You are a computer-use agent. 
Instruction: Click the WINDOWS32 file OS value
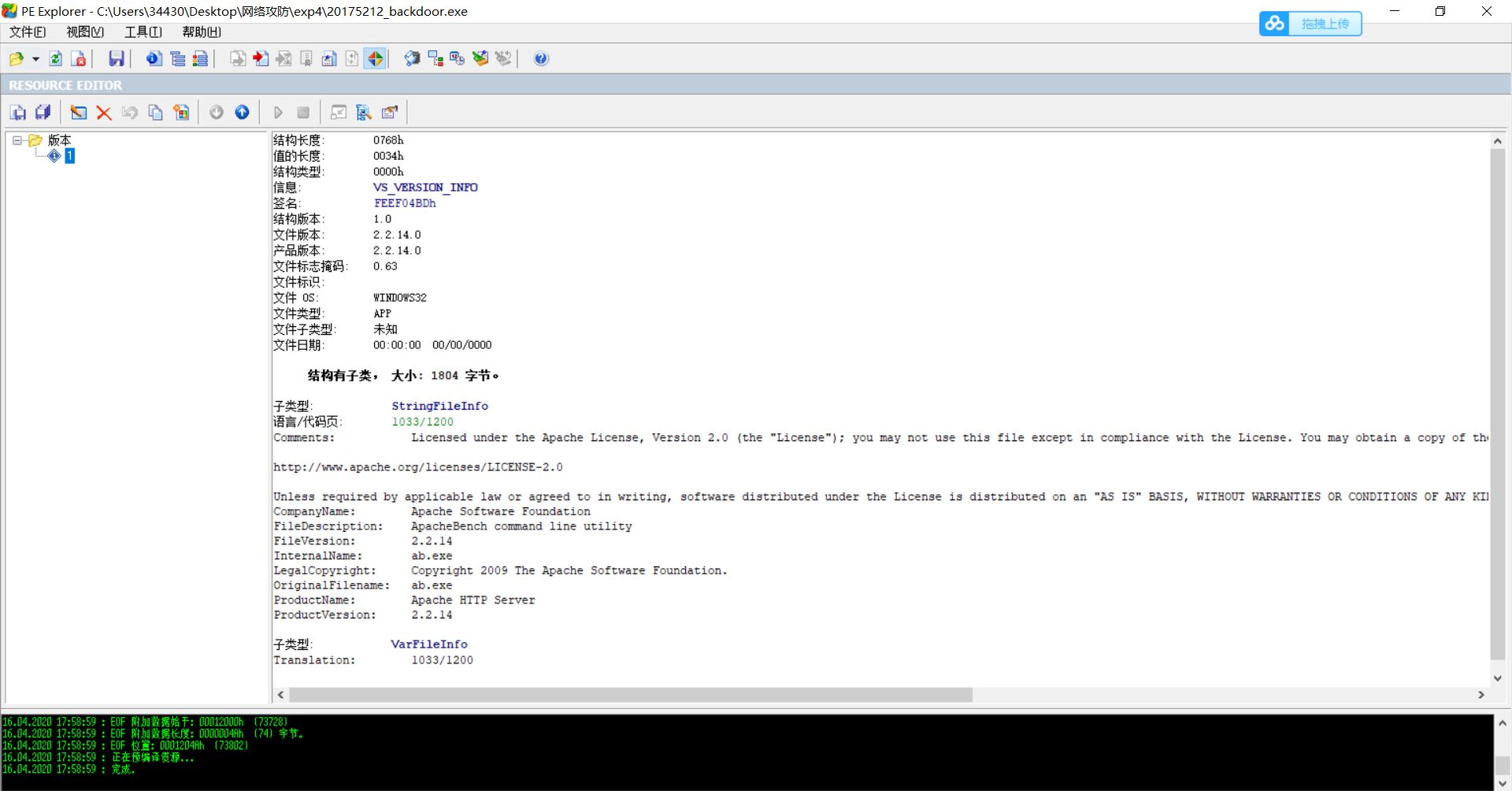click(x=400, y=298)
